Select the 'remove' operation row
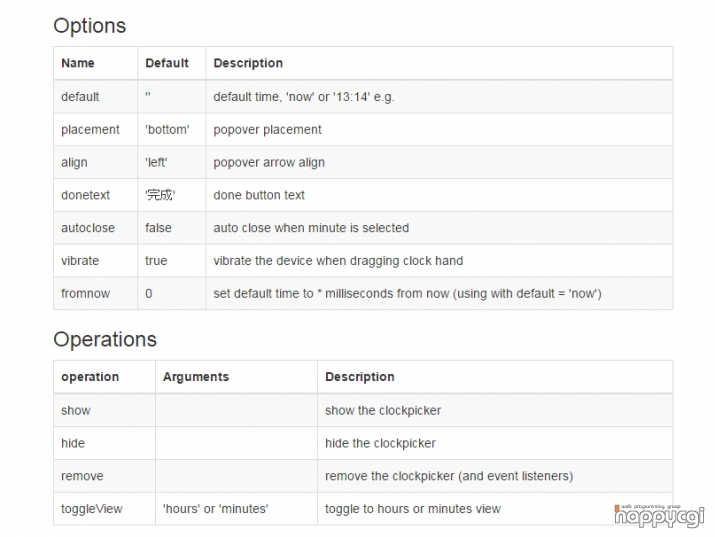715x537 pixels. pos(363,476)
